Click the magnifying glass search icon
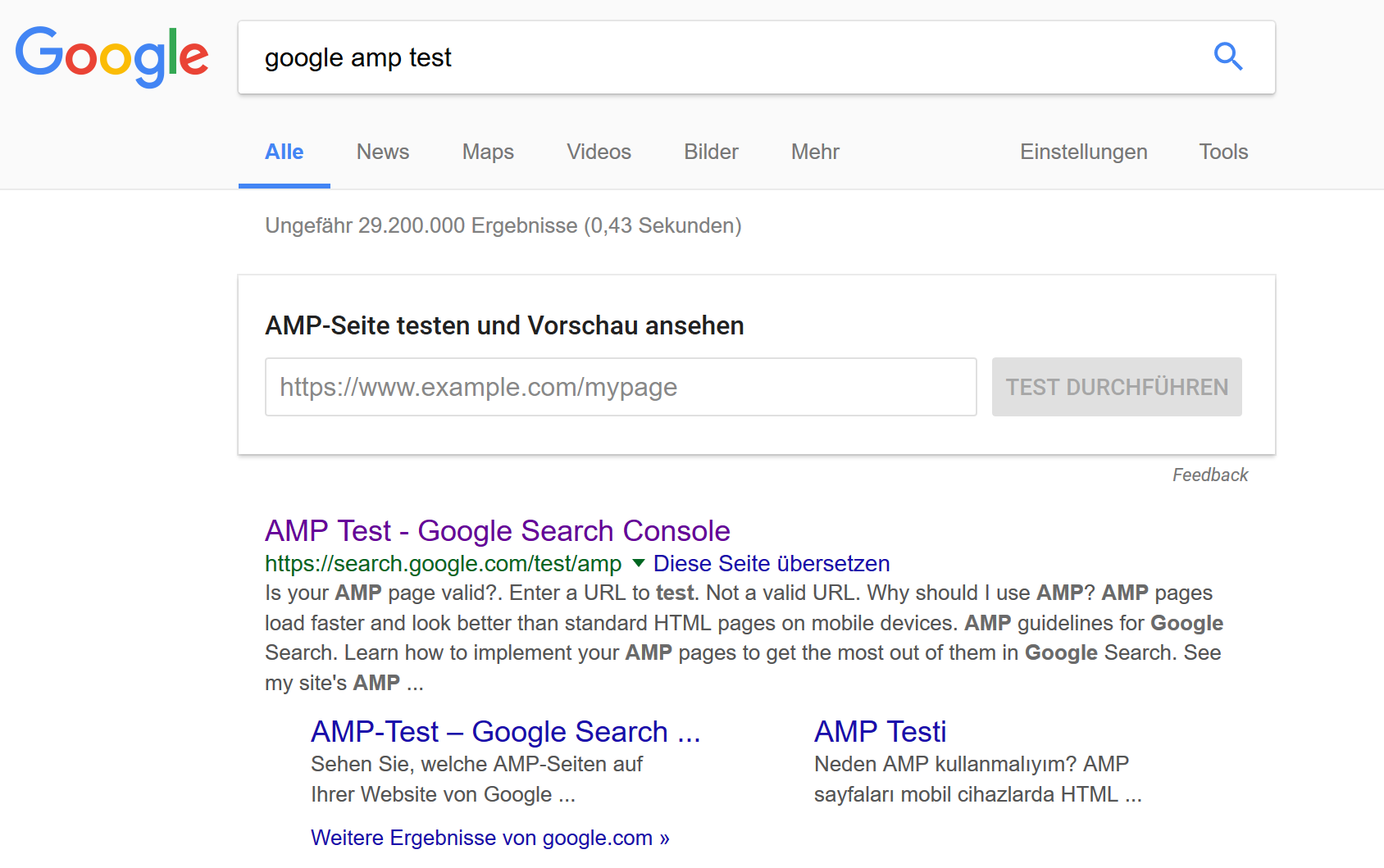 pyautogui.click(x=1227, y=57)
